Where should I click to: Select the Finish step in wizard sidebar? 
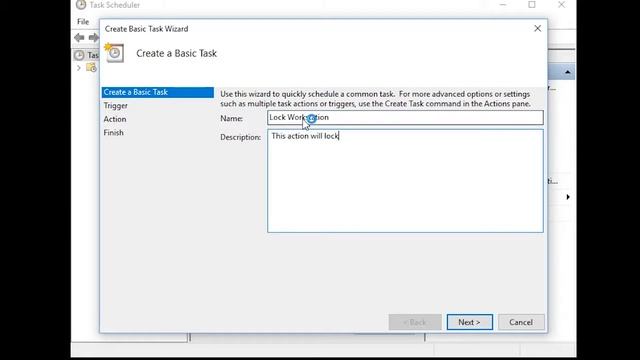113,133
